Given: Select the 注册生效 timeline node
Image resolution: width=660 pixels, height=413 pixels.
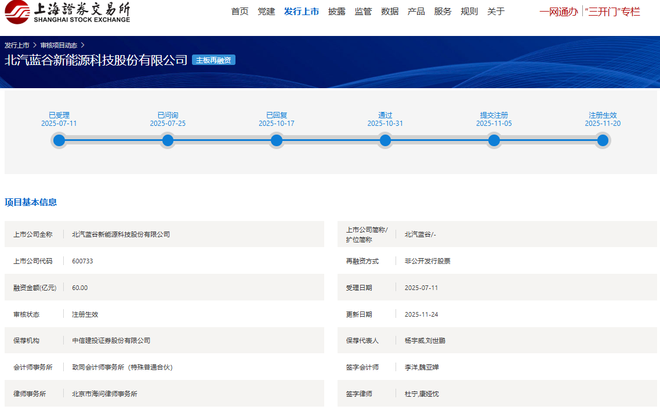Looking at the screenshot, I should [603, 140].
